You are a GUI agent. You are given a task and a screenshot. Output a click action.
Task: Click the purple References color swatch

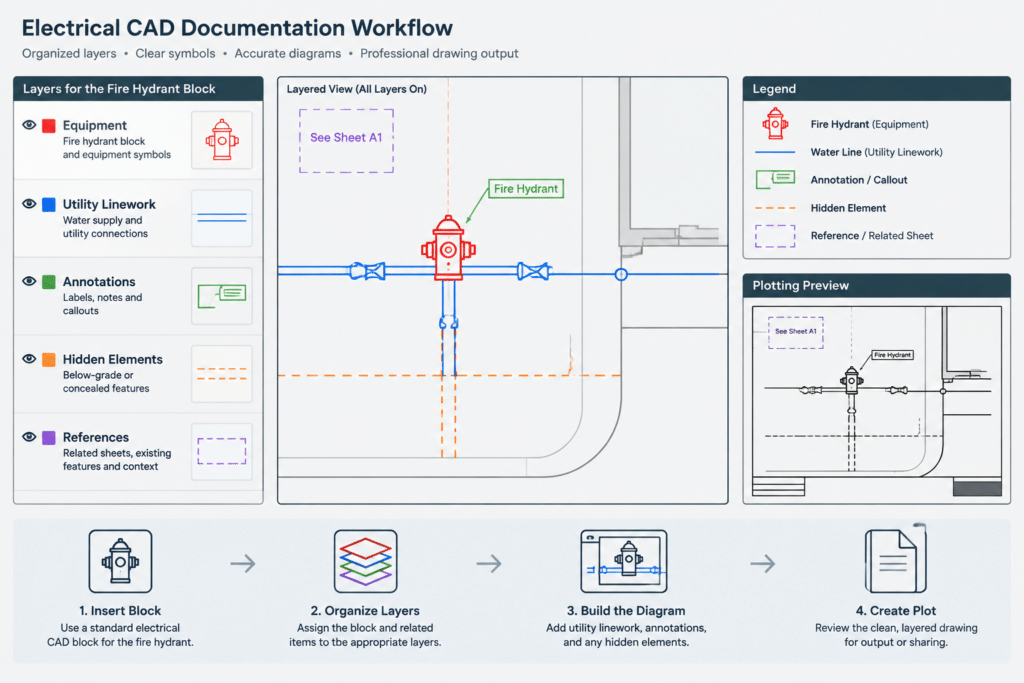pyautogui.click(x=49, y=437)
